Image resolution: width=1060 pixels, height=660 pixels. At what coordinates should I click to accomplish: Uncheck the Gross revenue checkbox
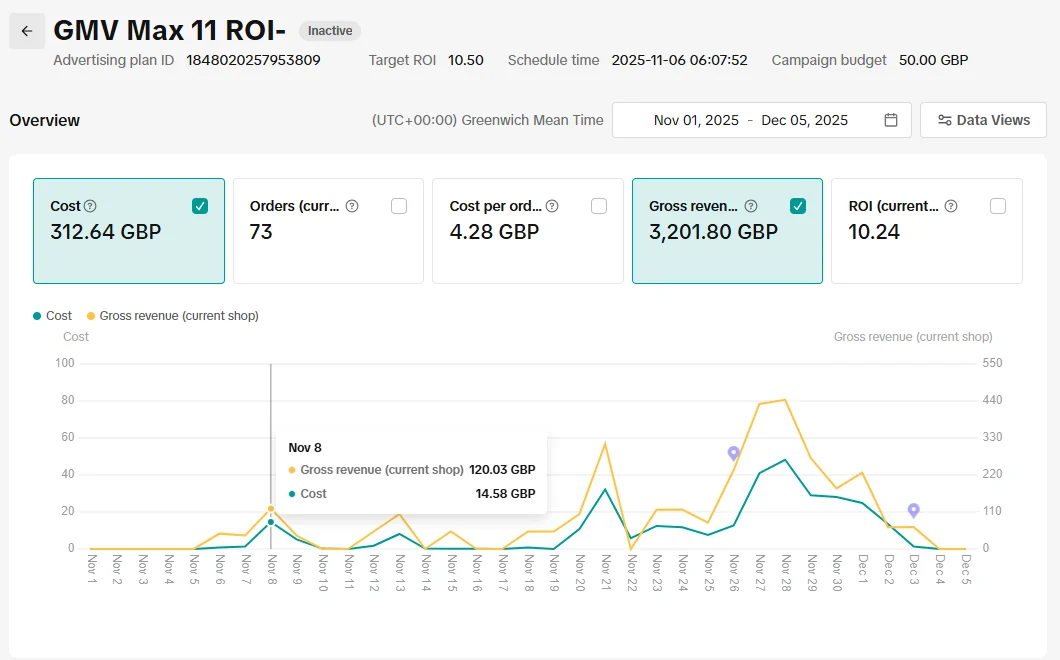(798, 206)
